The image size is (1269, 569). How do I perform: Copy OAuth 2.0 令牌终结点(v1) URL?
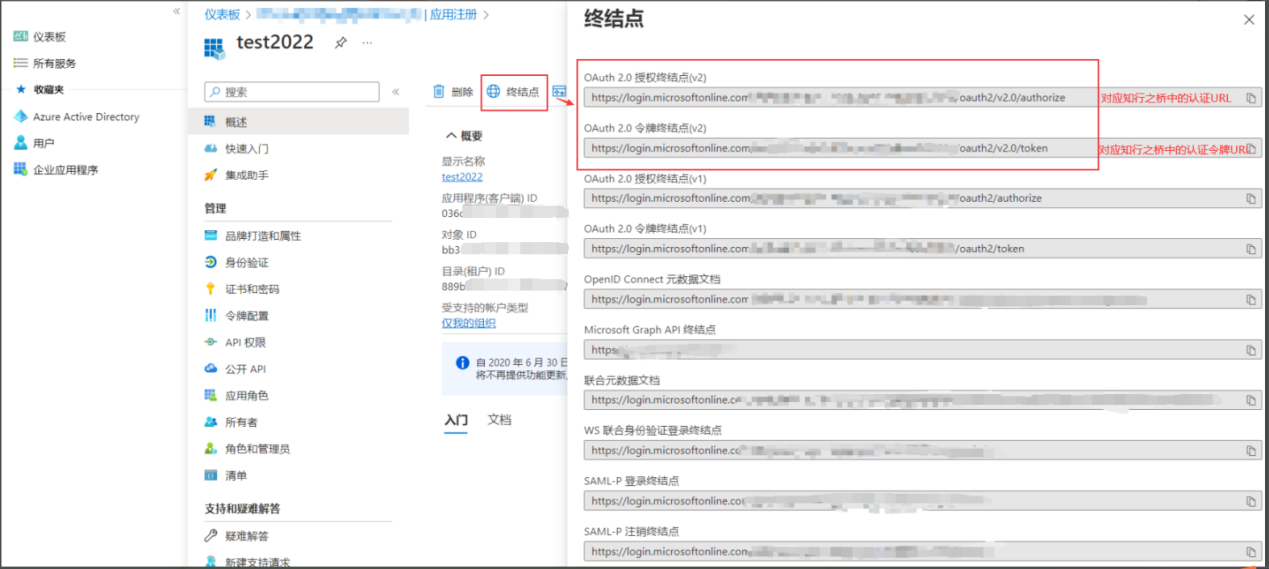[1251, 249]
